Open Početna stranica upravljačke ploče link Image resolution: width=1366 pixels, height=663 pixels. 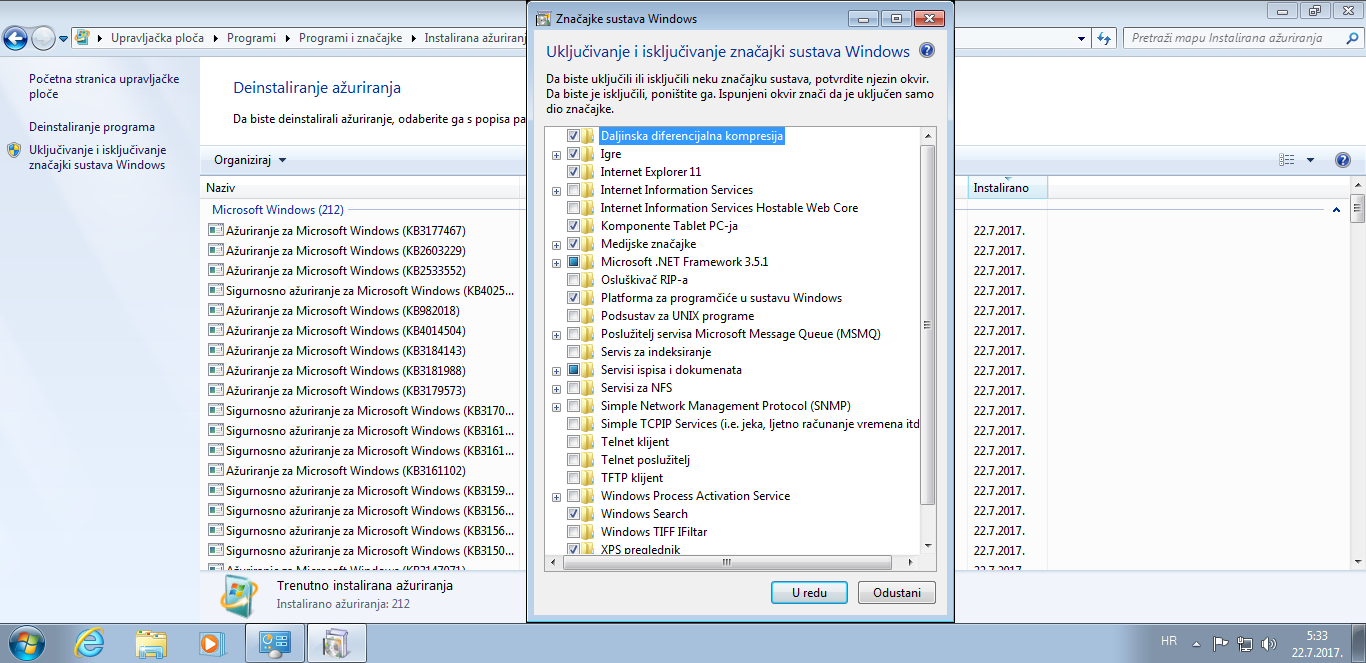(104, 86)
